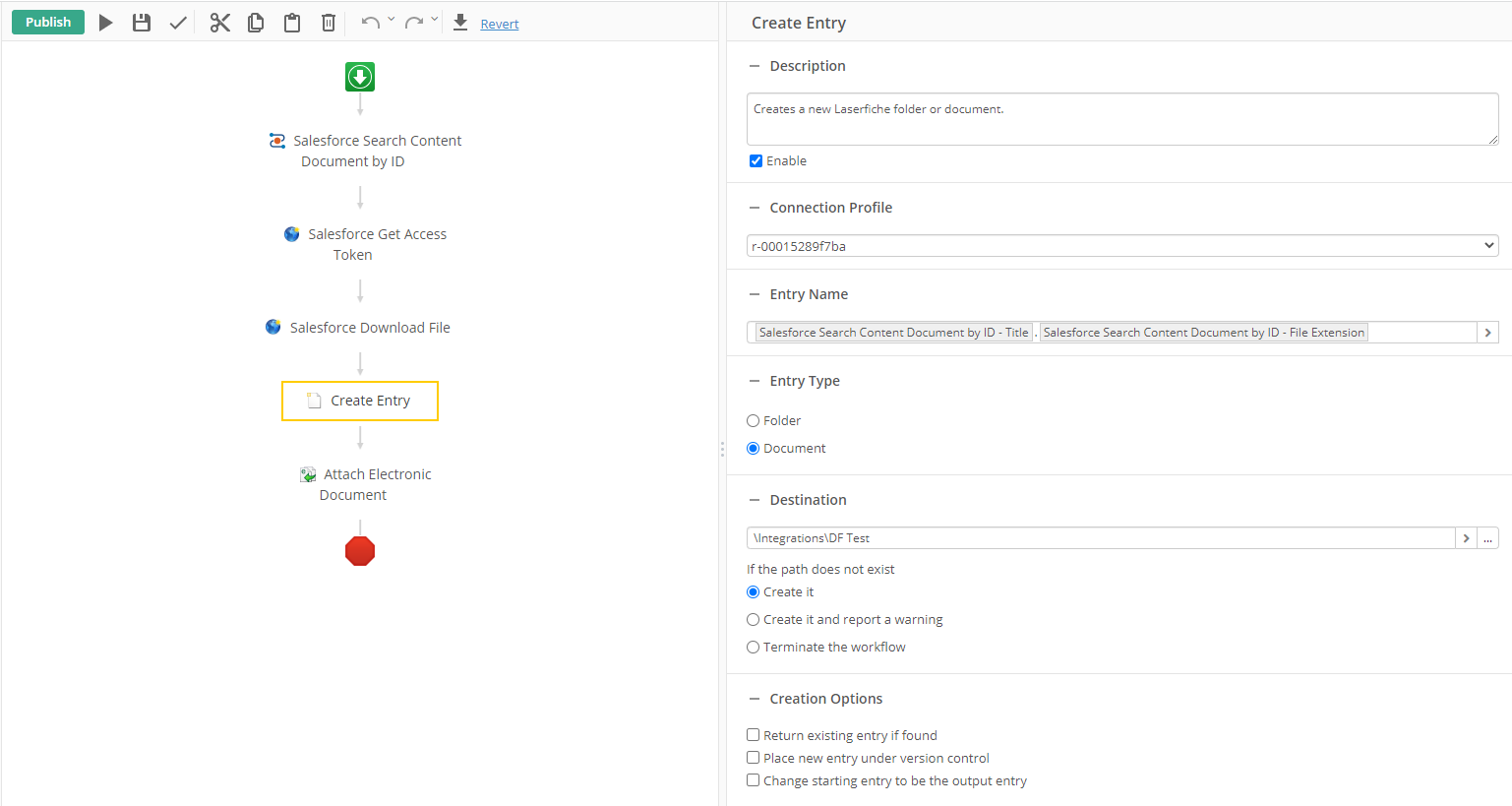Select Salesforce Download File activity label
The width and height of the screenshot is (1512, 806).
point(370,328)
